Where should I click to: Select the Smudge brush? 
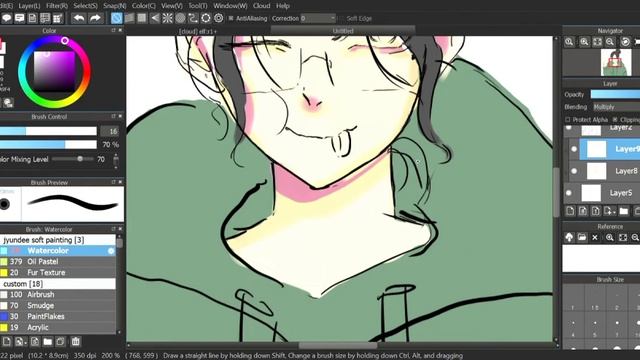tap(58, 306)
